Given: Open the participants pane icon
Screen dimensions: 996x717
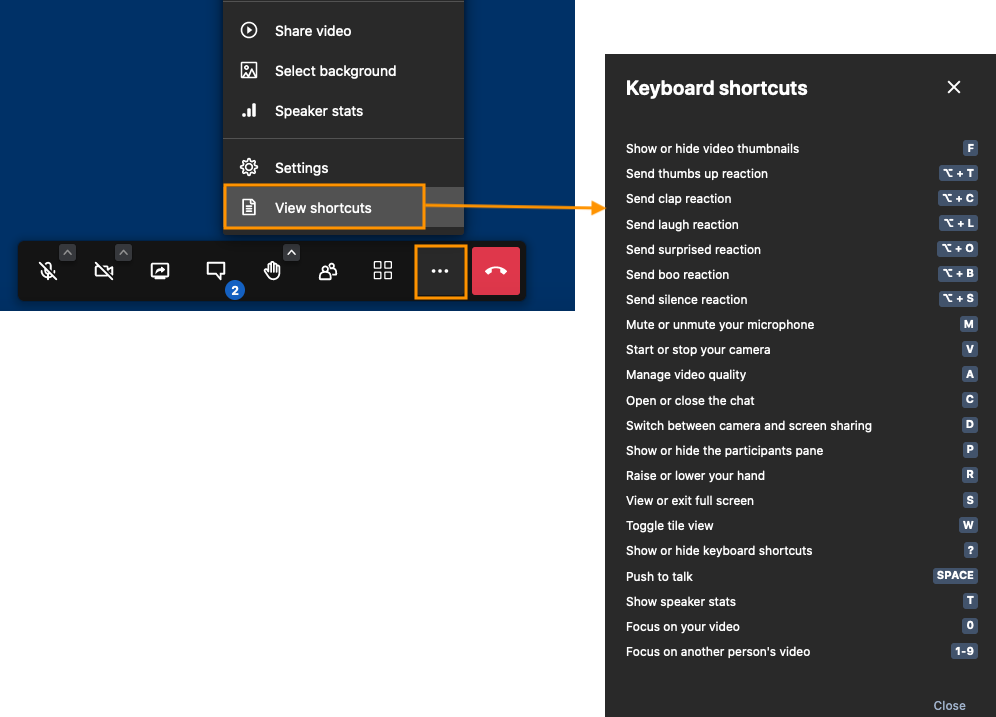Looking at the screenshot, I should click(x=327, y=271).
